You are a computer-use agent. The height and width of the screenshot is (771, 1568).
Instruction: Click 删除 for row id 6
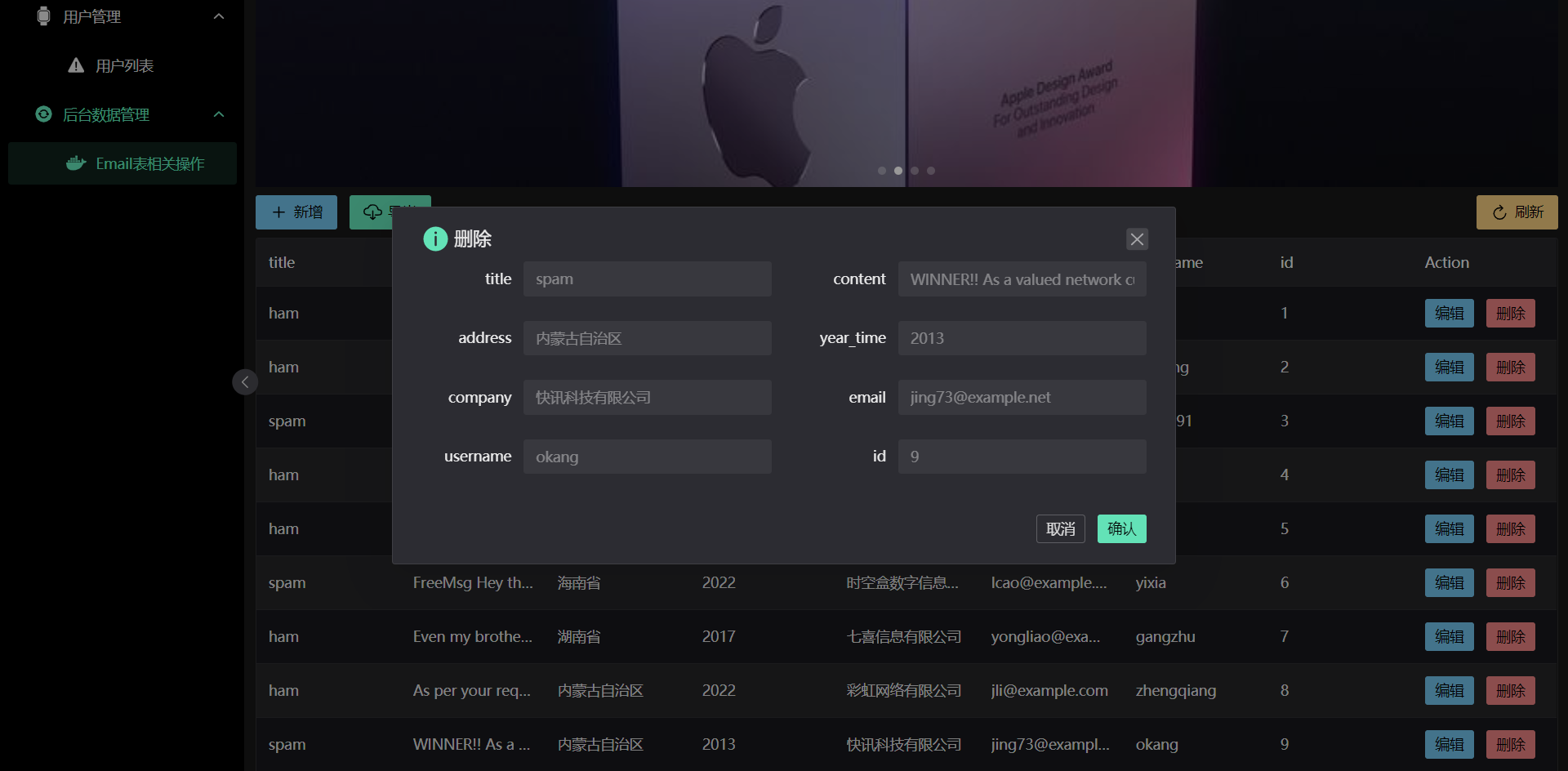coord(1511,583)
